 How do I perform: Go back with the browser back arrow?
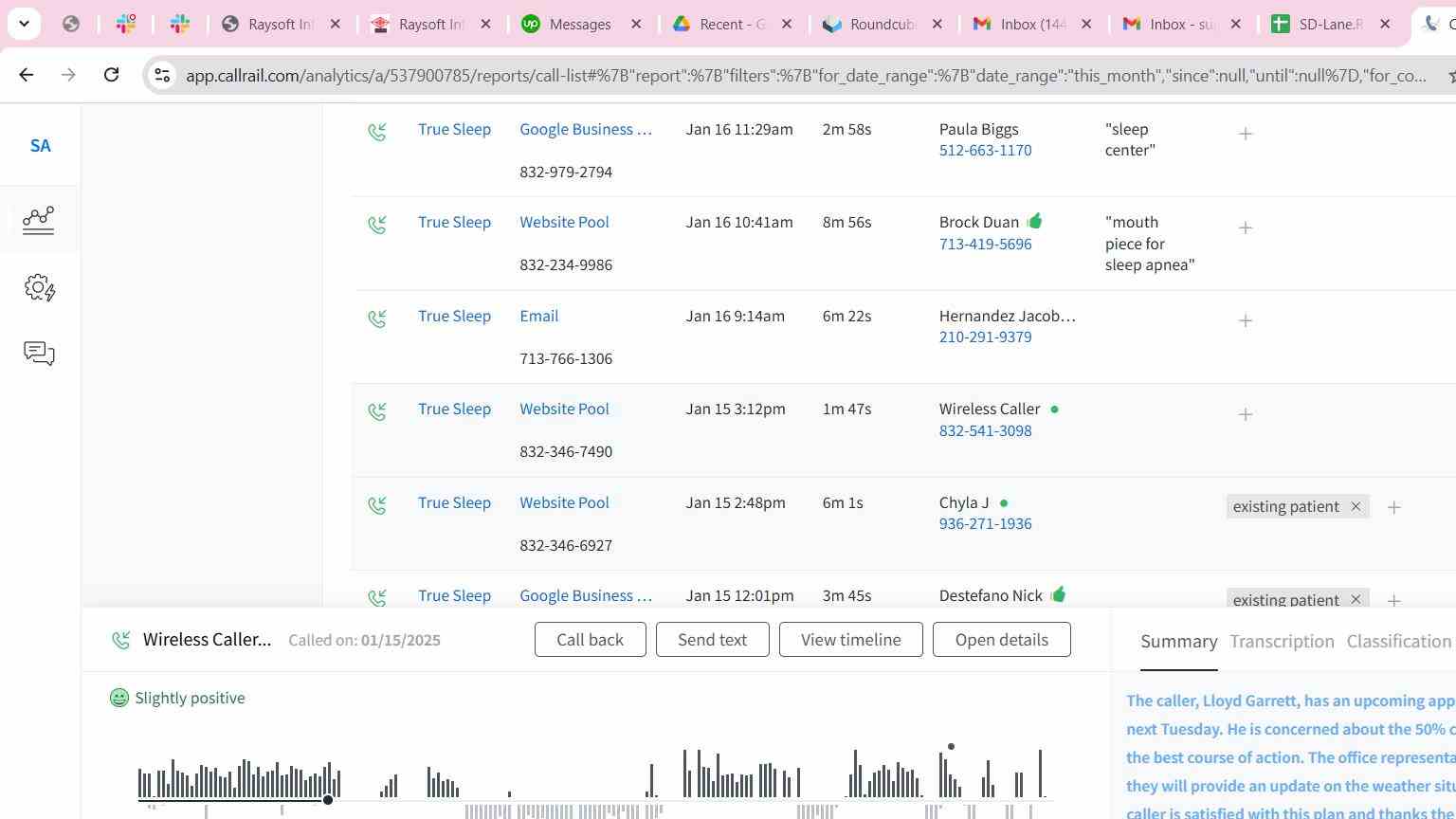coord(27,75)
